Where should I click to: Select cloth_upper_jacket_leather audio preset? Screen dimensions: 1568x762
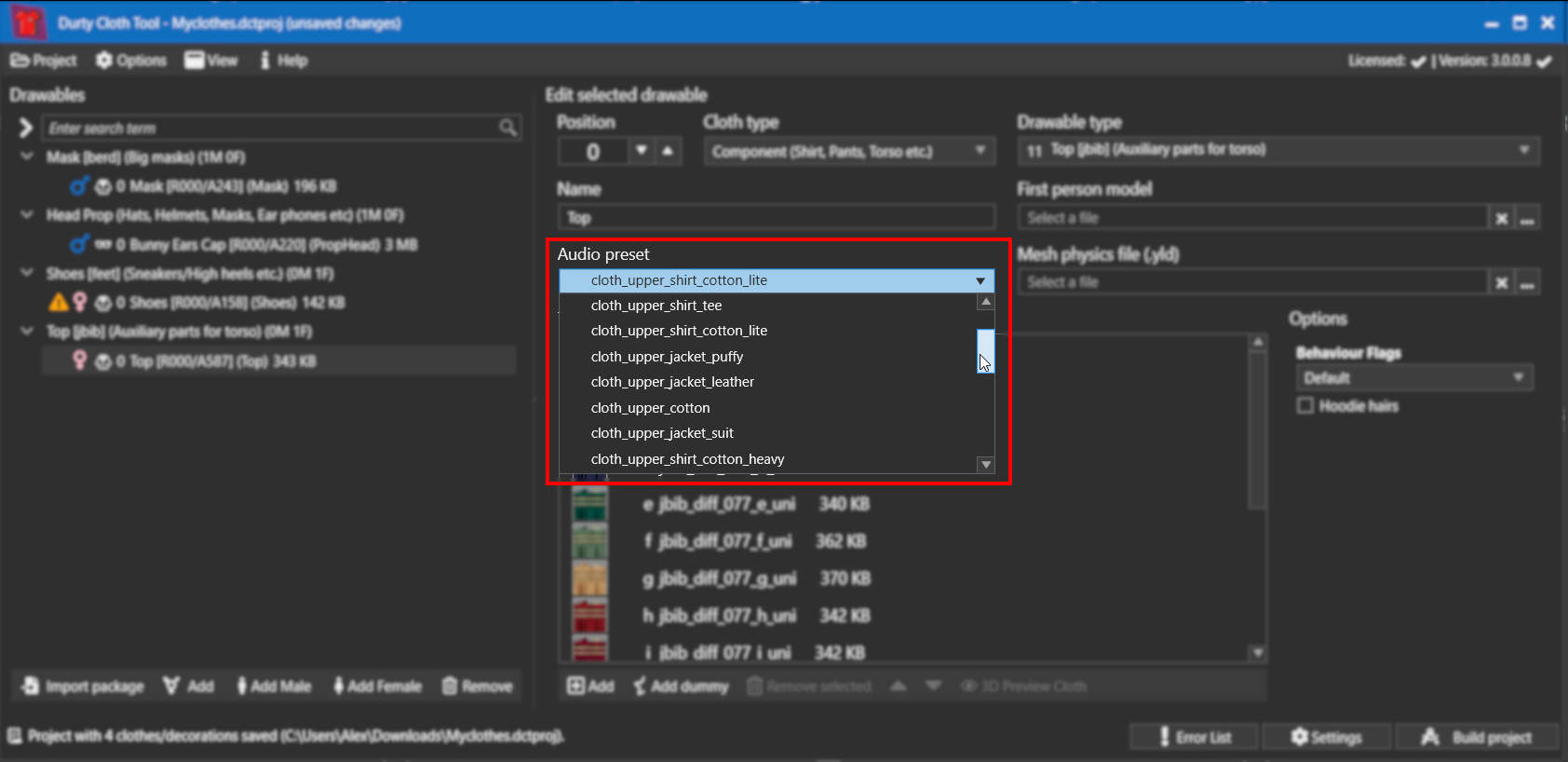(672, 382)
